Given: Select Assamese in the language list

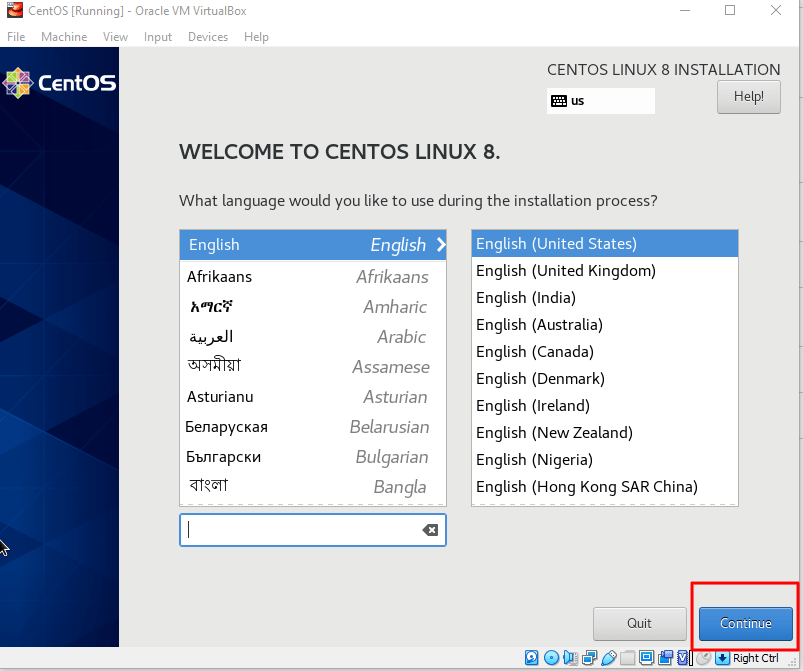Looking at the screenshot, I should click(313, 367).
